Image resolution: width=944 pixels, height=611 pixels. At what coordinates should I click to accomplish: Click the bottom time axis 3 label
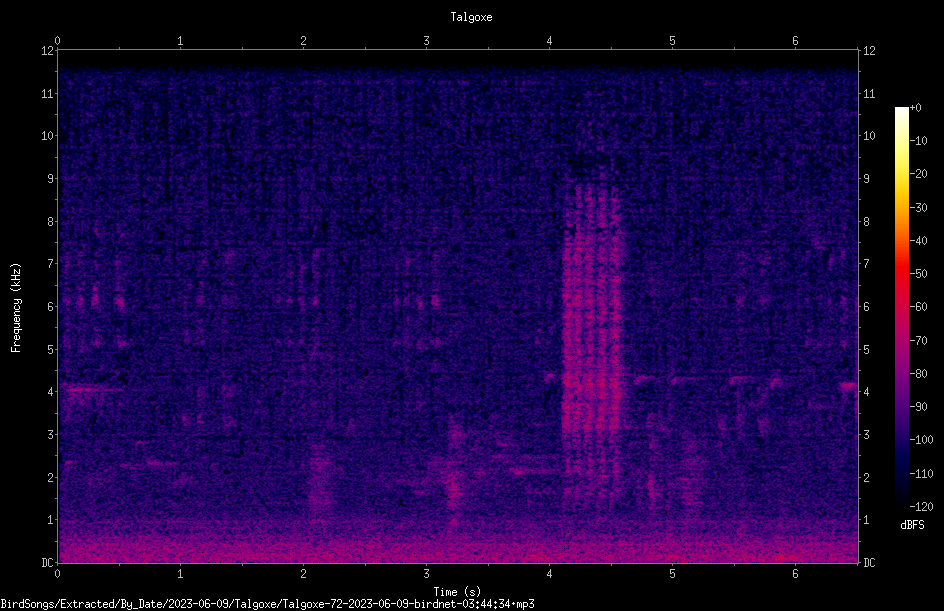(426, 574)
